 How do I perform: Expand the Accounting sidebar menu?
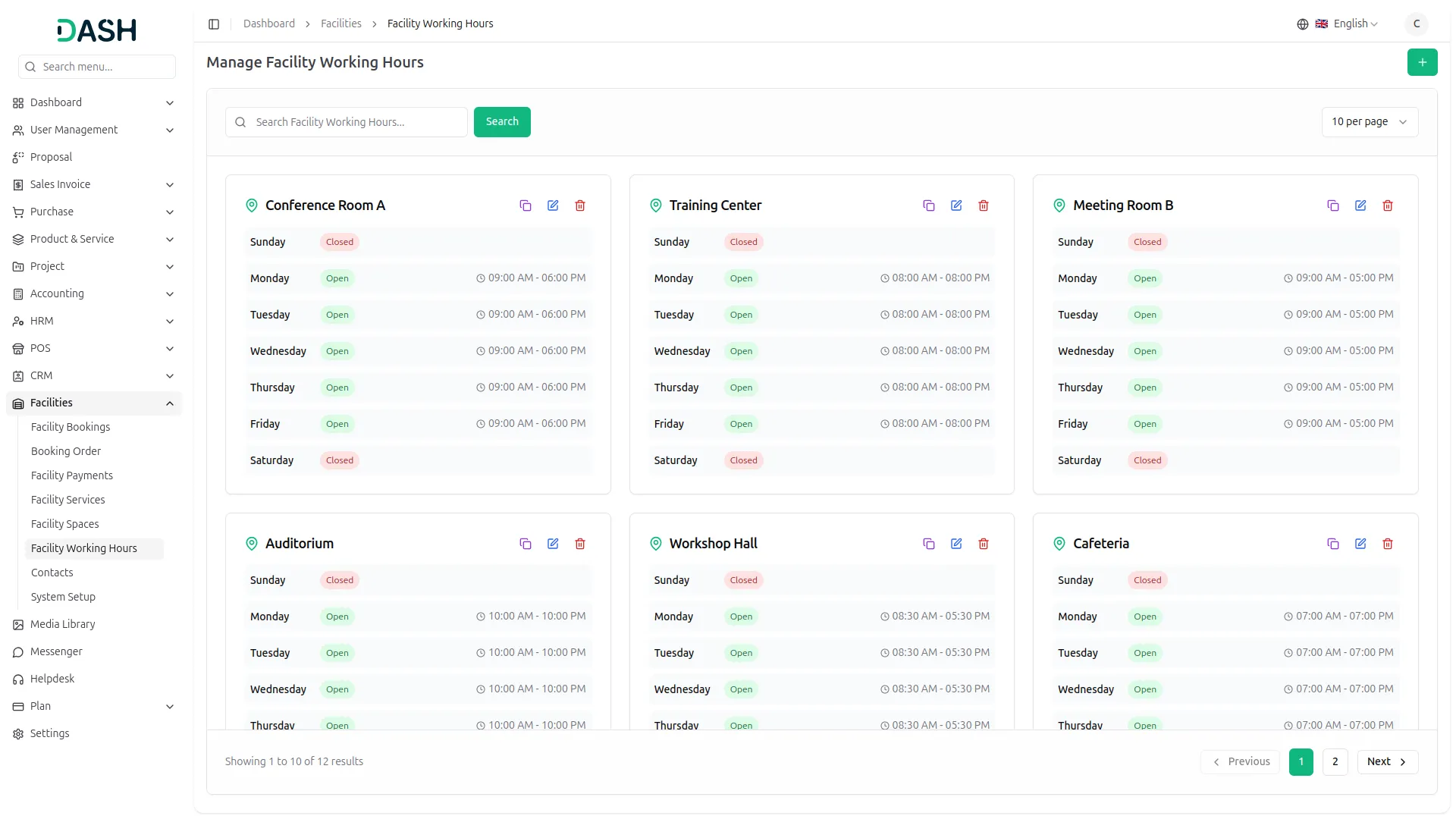point(93,294)
